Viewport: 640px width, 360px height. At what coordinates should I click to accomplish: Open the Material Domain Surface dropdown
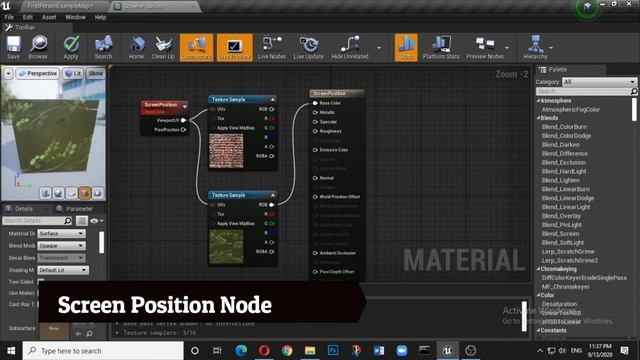(61, 233)
